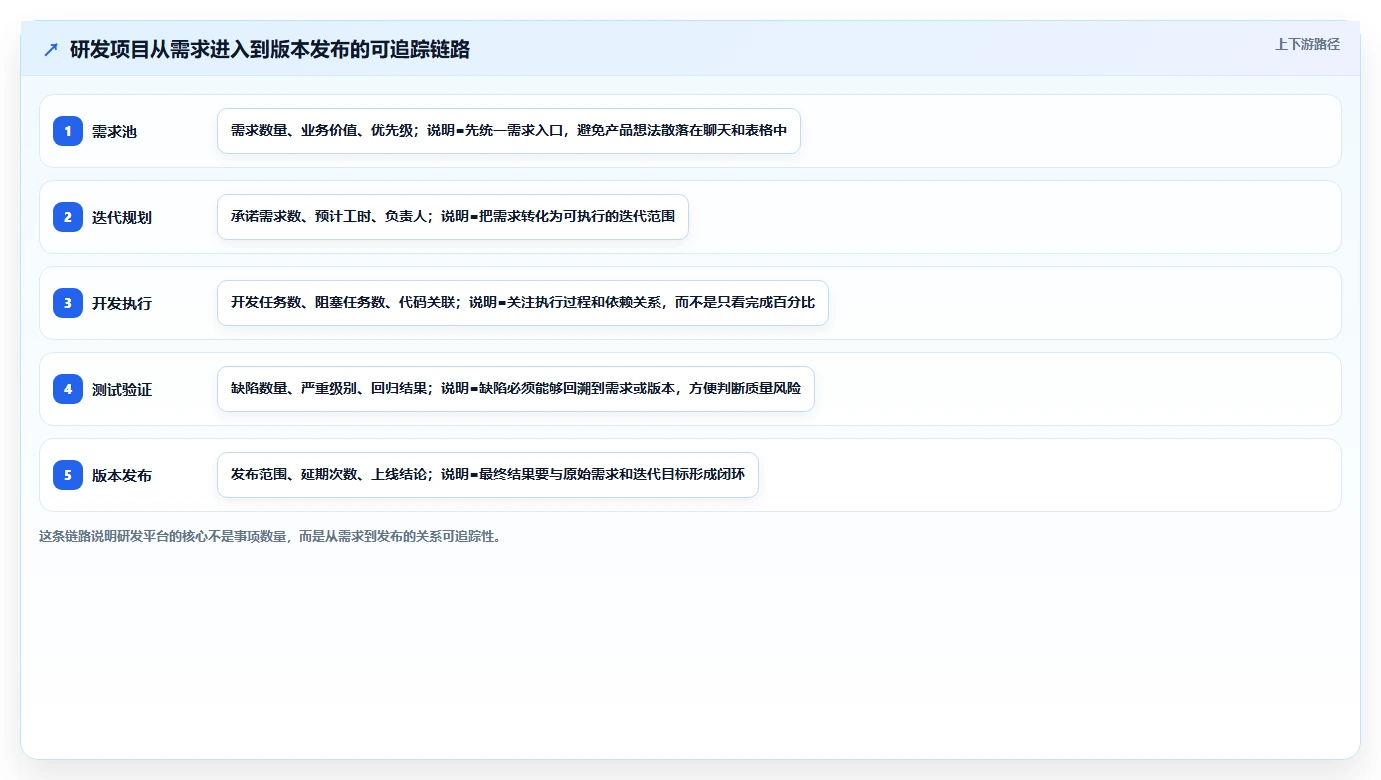The height and width of the screenshot is (780, 1381).
Task: Select the 开发执行 step label
Action: coord(122,303)
